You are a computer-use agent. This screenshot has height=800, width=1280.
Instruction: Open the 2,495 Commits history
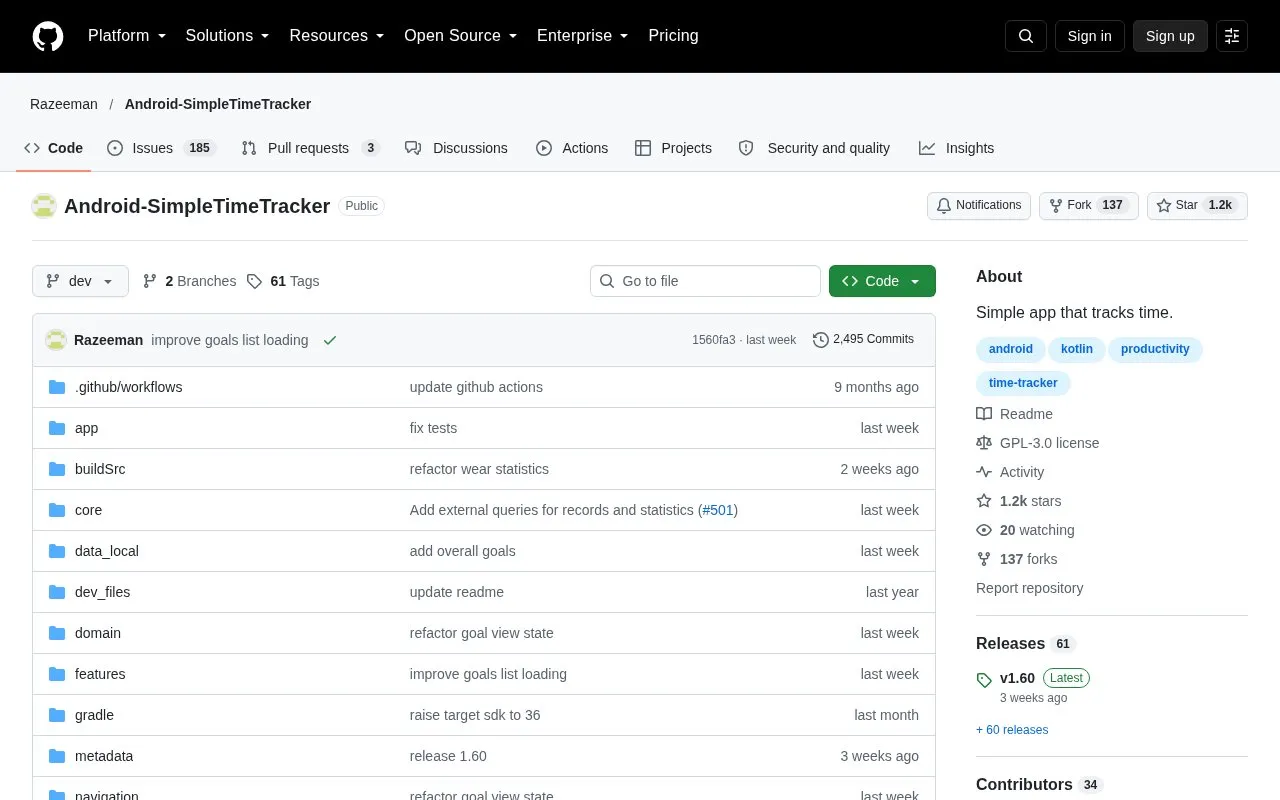click(x=864, y=340)
